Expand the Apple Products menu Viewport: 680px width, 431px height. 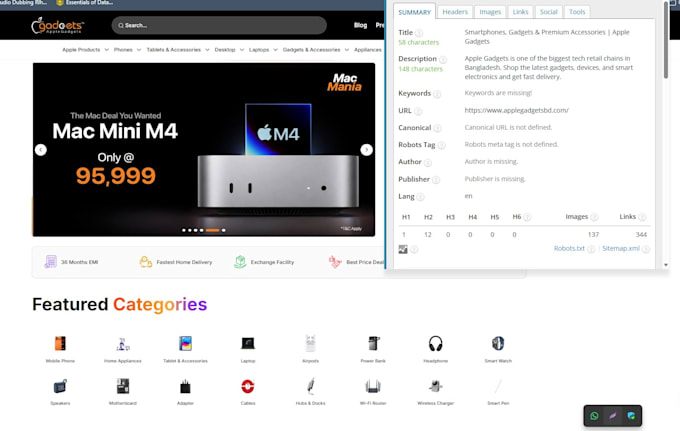[85, 50]
